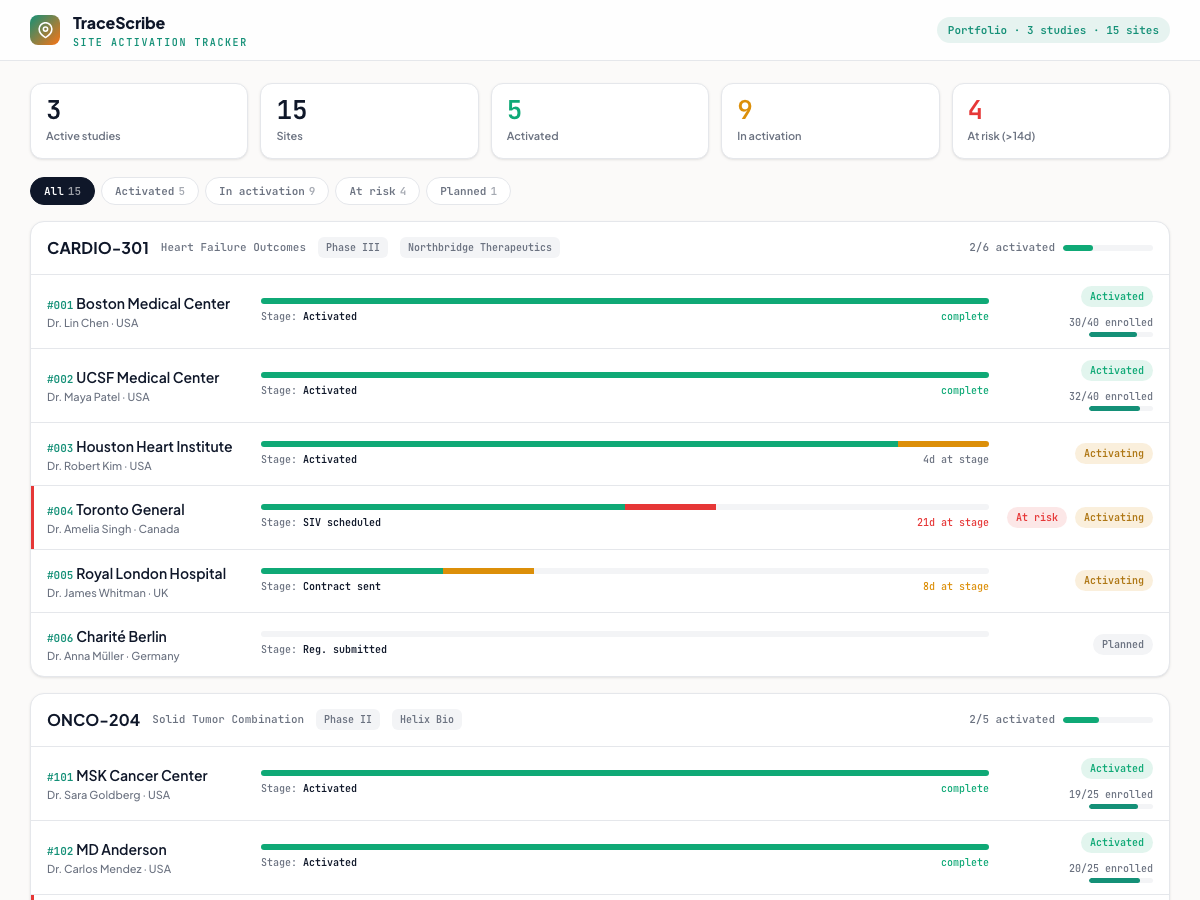Click the Activated badge for Boston Medical Center

click(1117, 296)
